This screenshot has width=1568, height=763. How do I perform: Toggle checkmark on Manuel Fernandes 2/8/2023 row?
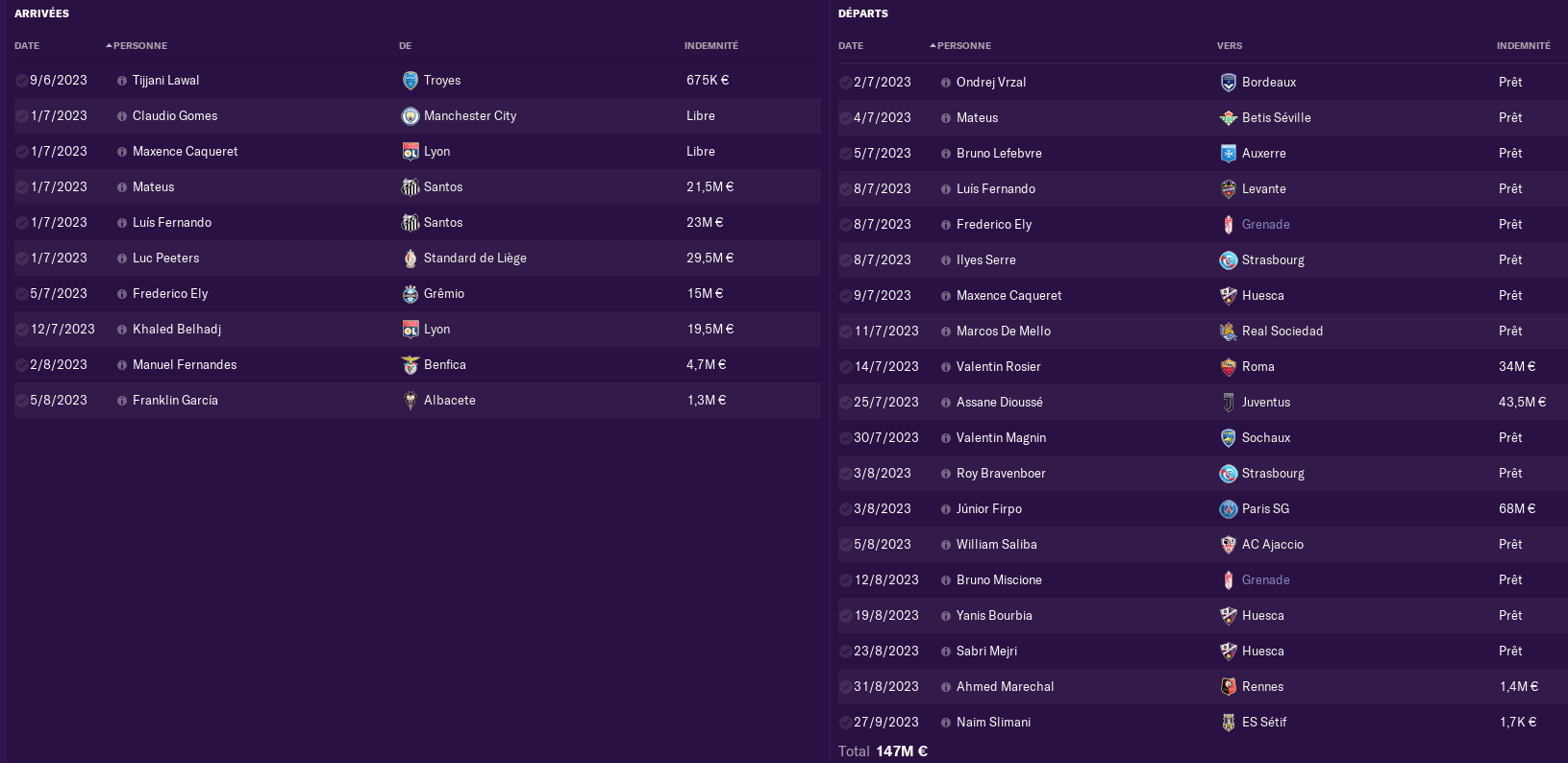pyautogui.click(x=21, y=365)
